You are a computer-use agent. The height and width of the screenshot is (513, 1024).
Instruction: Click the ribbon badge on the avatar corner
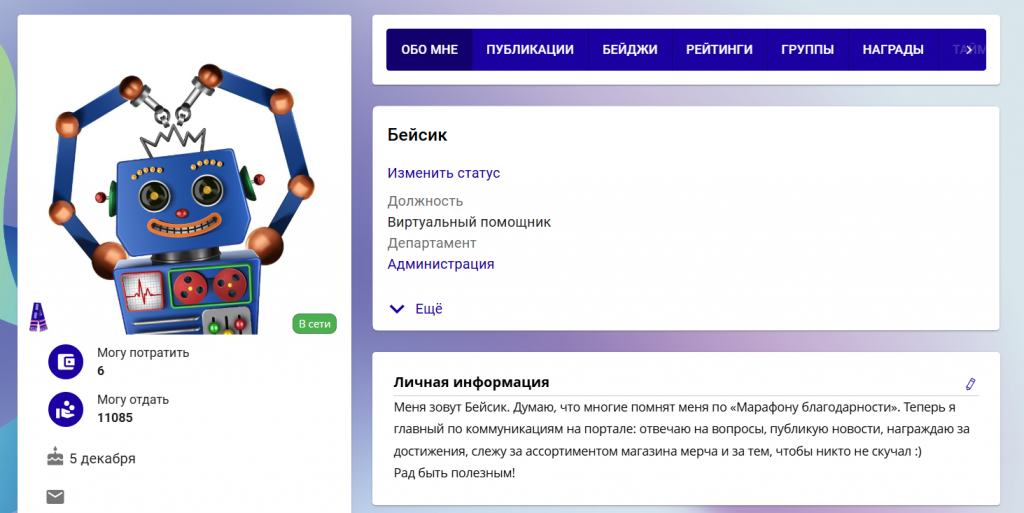click(38, 317)
